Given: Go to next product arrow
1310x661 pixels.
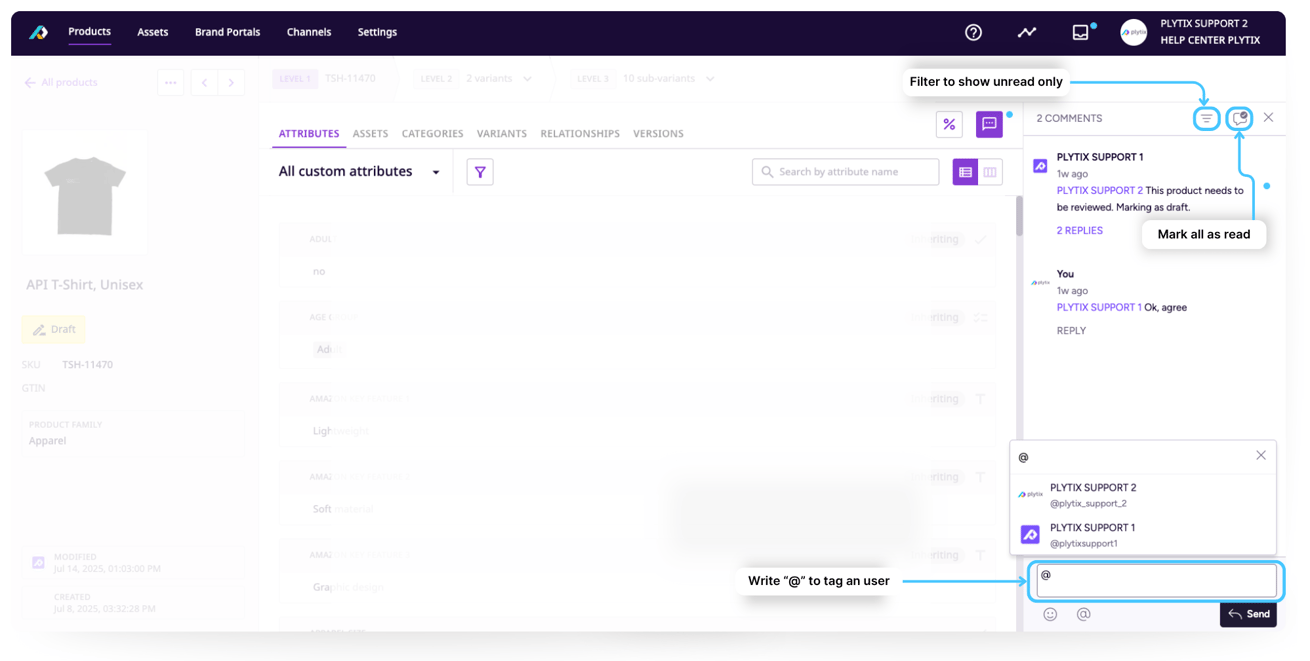Looking at the screenshot, I should click(x=231, y=83).
